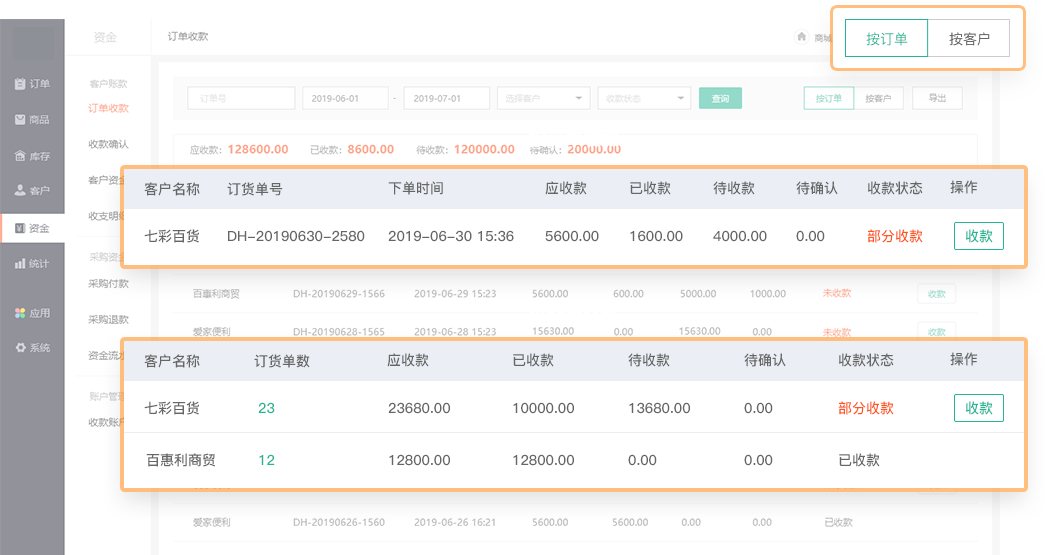Open the 库存 inventory section
This screenshot has width=1045, height=555.
pyautogui.click(x=32, y=156)
